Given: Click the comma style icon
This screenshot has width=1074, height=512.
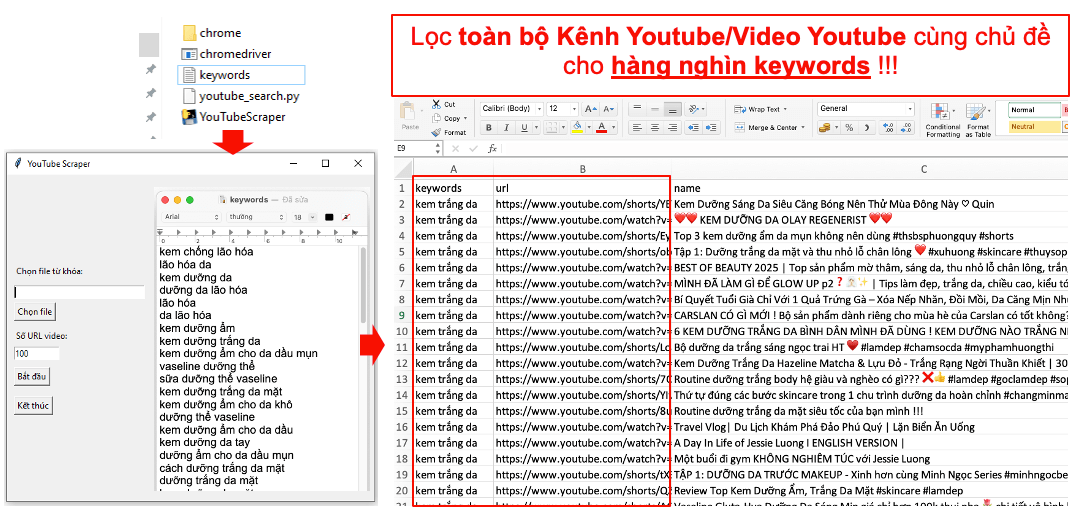Looking at the screenshot, I should tap(867, 127).
